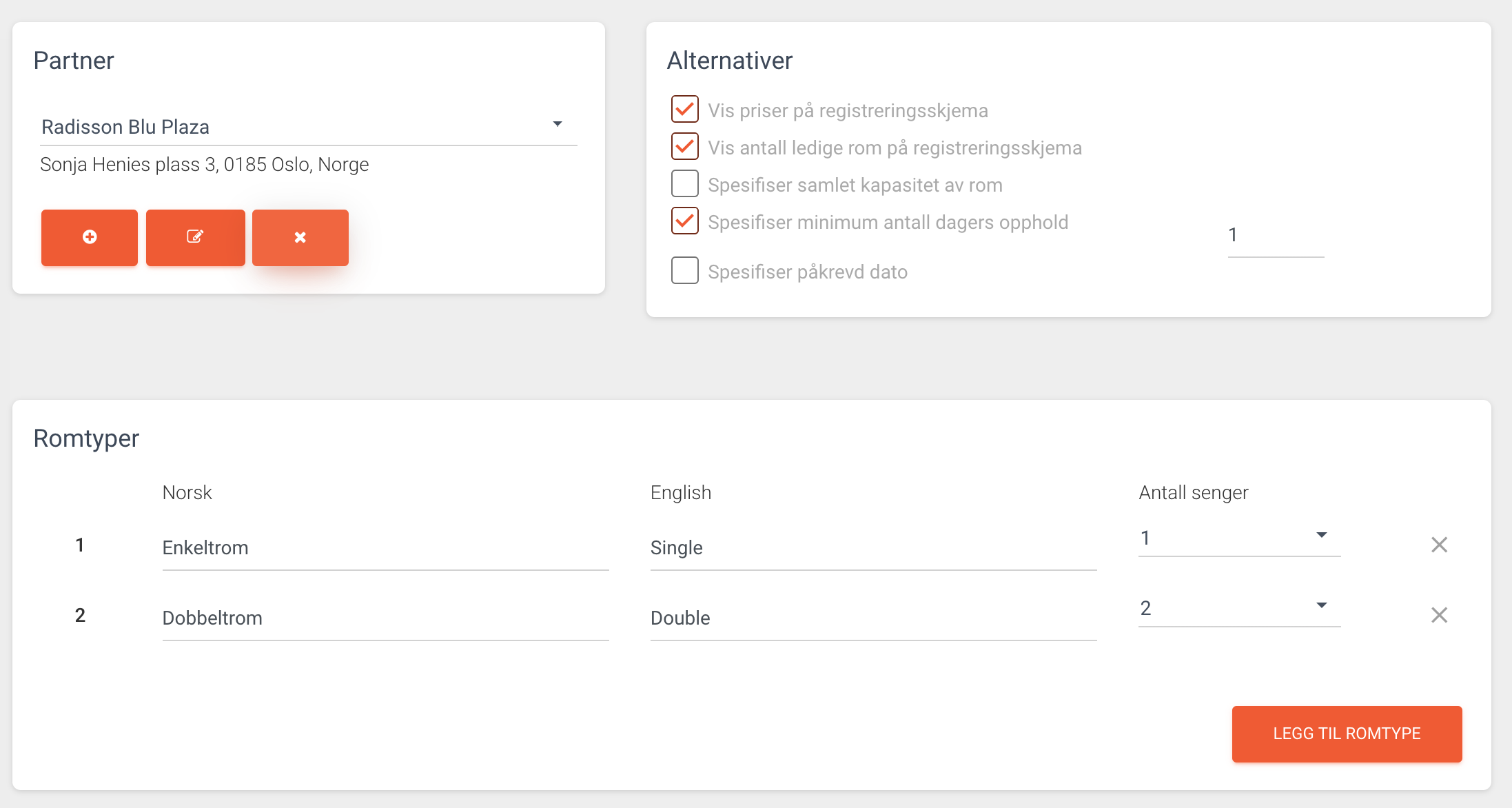
Task: Open the Radisson Blu Plaza partner dropdown
Action: (309, 127)
